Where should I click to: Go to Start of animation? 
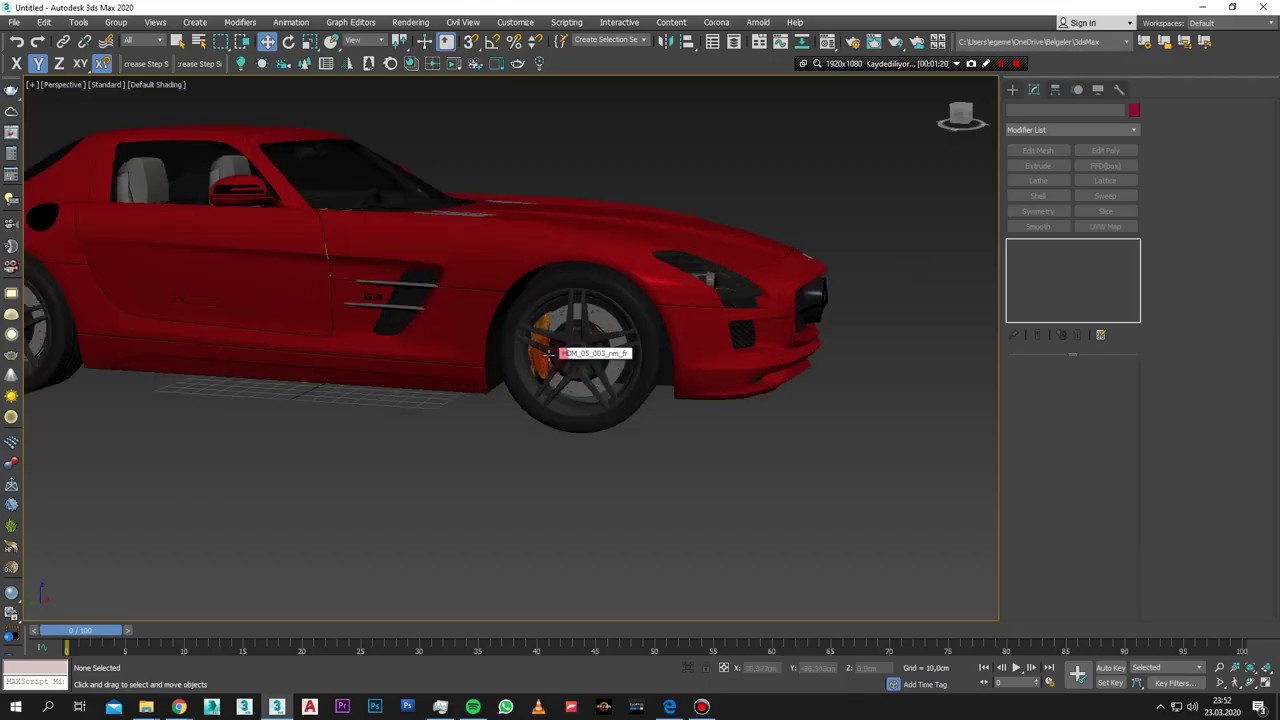(984, 668)
